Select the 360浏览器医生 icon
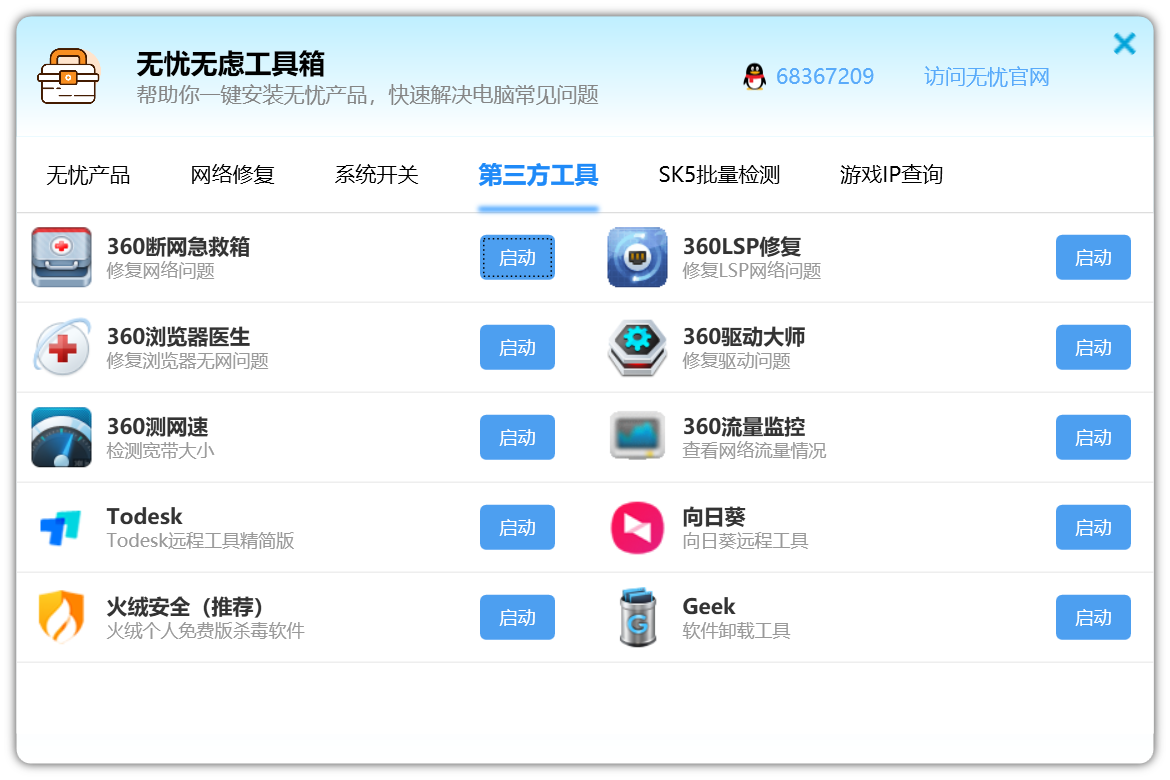The height and width of the screenshot is (780, 1170). click(61, 347)
